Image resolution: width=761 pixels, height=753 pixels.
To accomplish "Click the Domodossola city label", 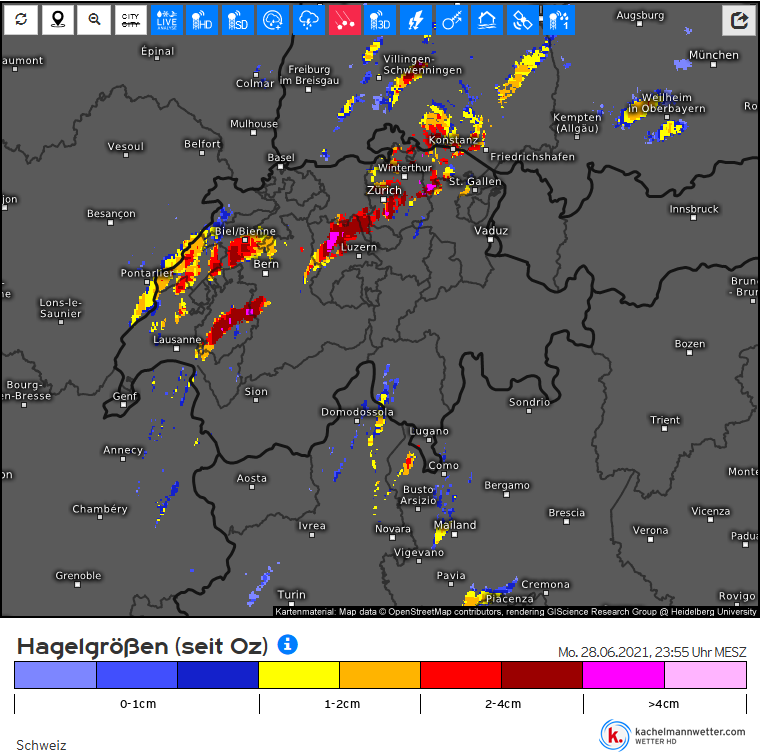I will click(357, 412).
